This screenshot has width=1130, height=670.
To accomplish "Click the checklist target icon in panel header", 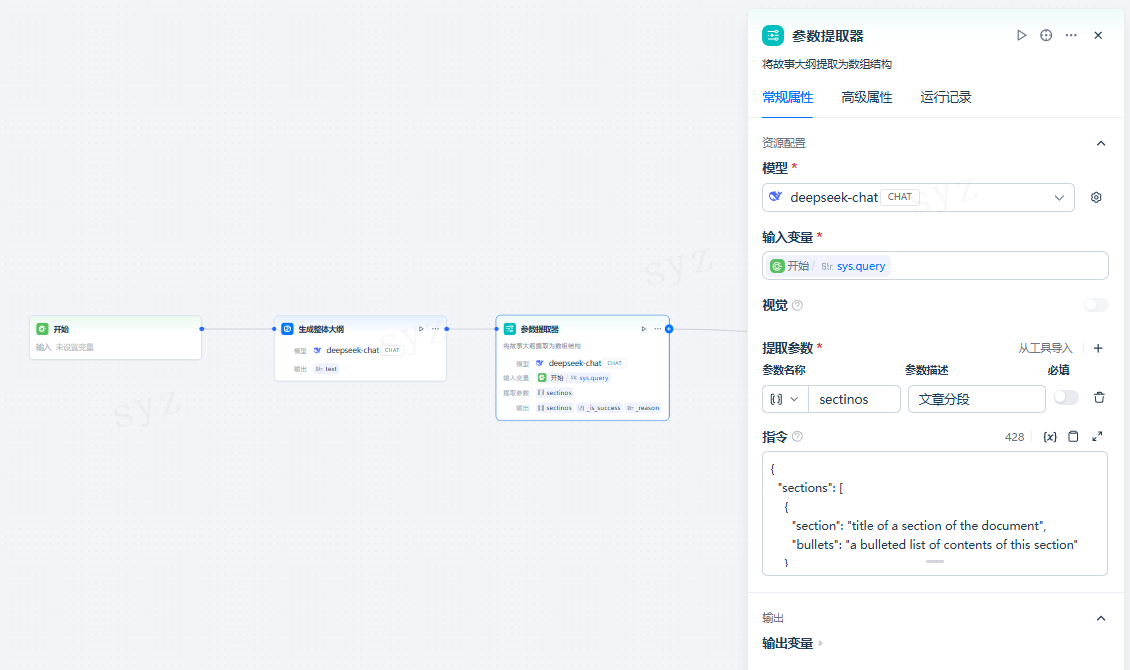I will (1045, 35).
